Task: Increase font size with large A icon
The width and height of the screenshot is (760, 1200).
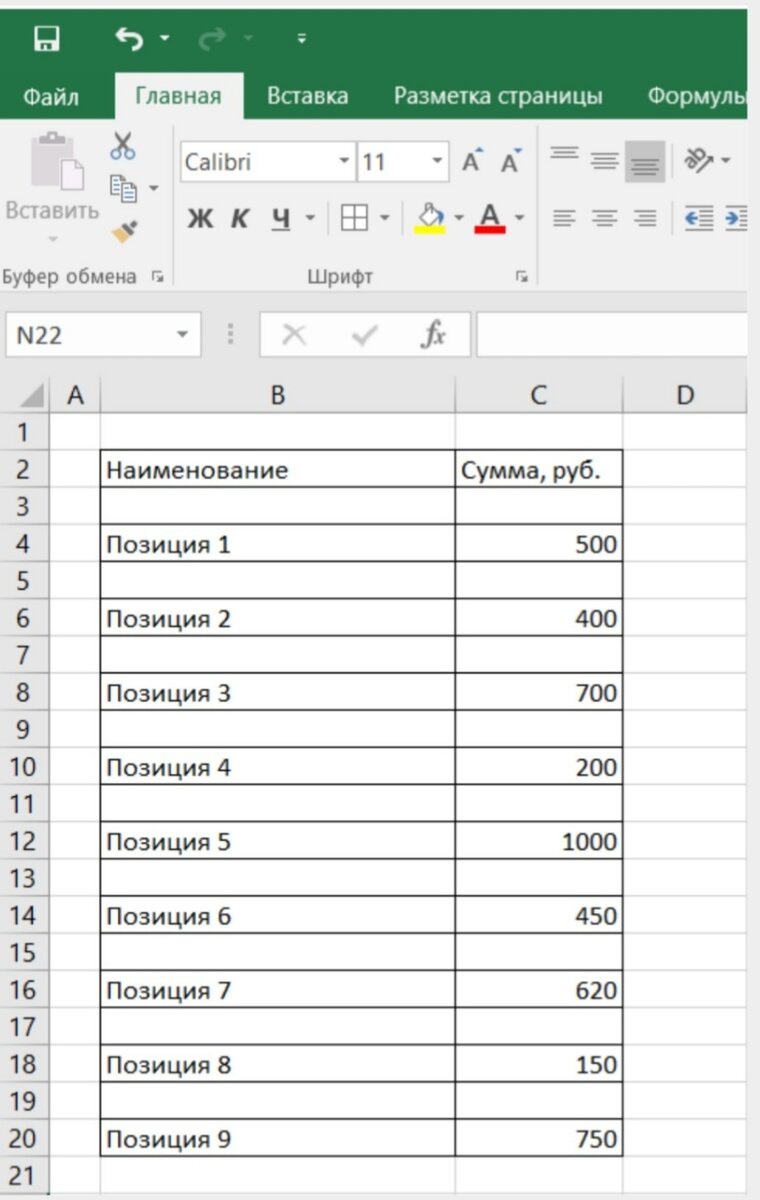Action: (x=472, y=162)
